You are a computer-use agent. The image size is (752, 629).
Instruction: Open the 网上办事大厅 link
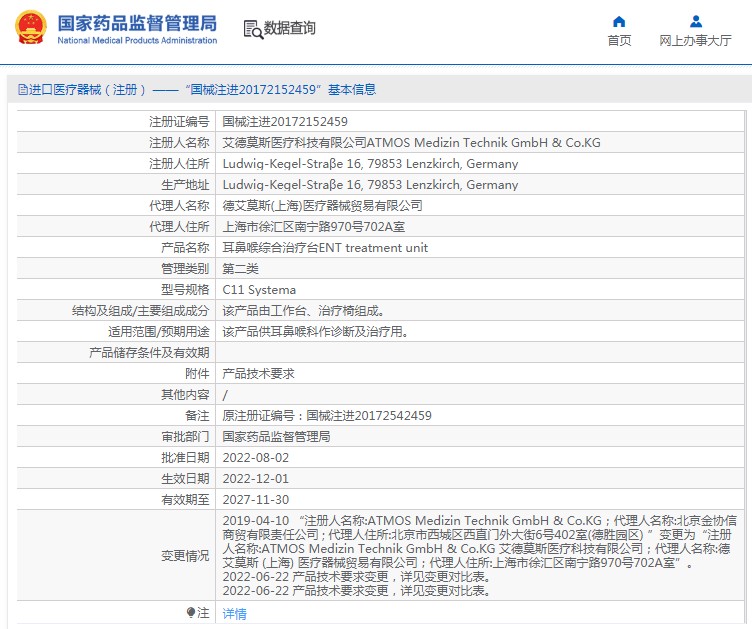695,41
